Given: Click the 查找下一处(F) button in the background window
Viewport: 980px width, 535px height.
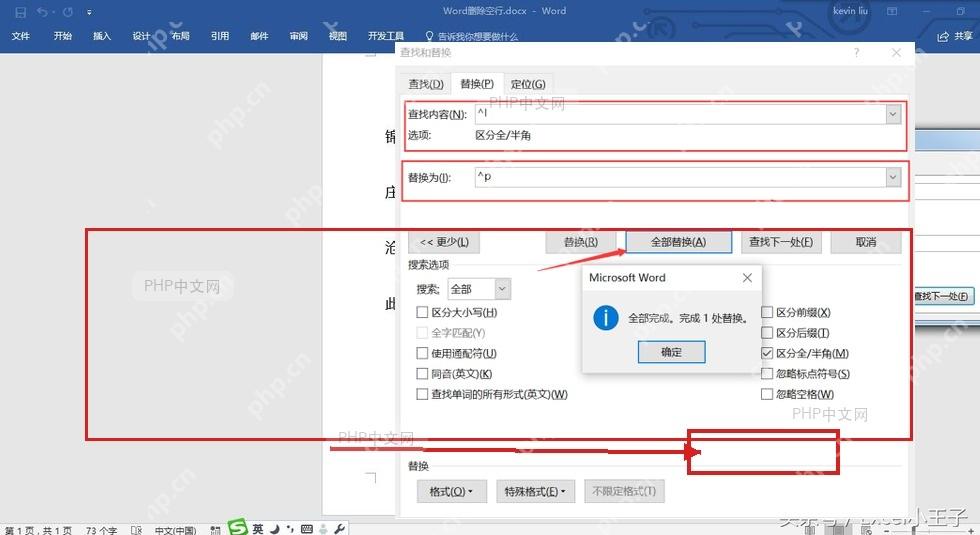Looking at the screenshot, I should (942, 296).
